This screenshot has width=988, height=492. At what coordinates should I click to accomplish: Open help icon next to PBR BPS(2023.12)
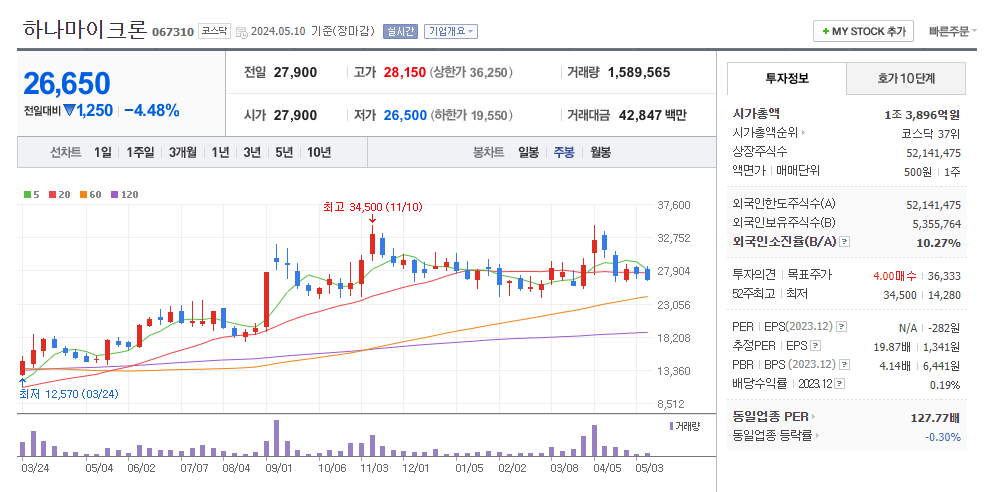pyautogui.click(x=845, y=364)
